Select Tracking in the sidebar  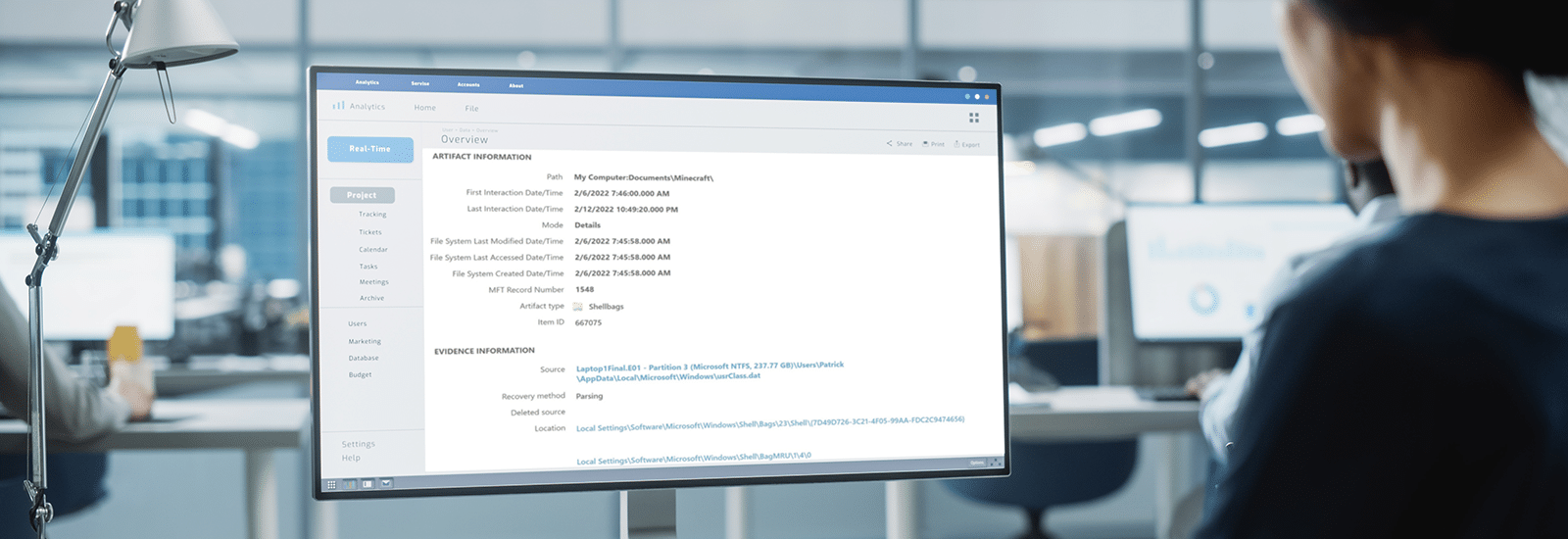coord(372,214)
